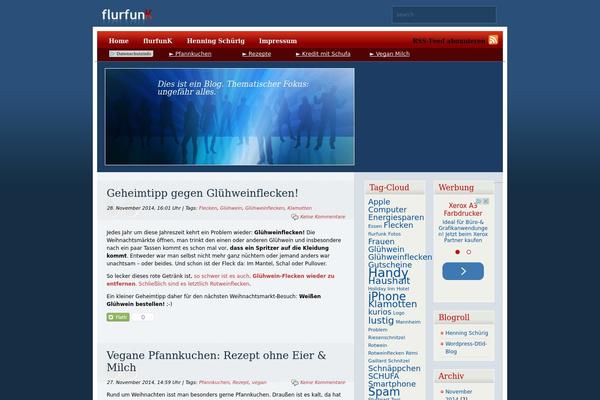Click the red link text 'Glühwein-Flecken wieder zu entfernen'
600x400 pixels.
click(220, 280)
